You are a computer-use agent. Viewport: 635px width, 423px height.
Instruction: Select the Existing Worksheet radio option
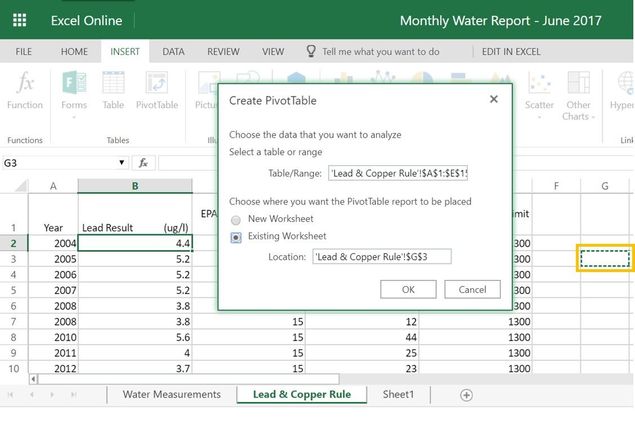point(236,237)
